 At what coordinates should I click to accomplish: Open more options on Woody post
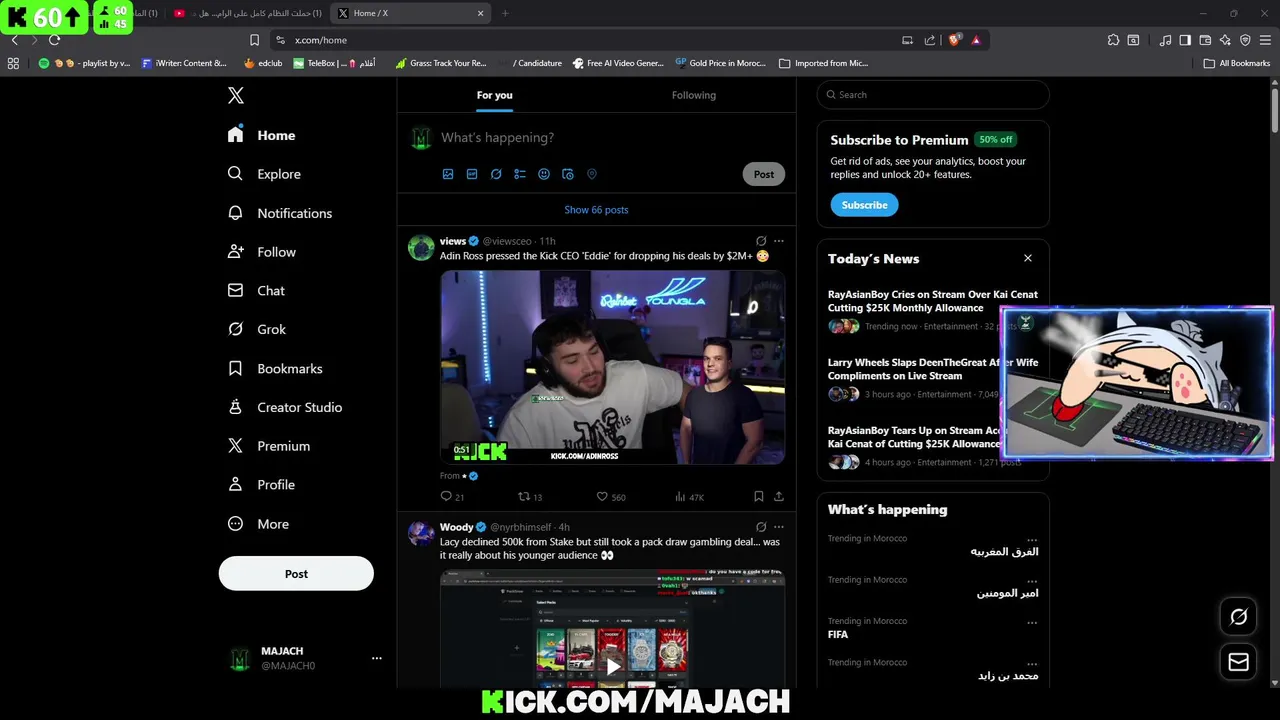[779, 527]
